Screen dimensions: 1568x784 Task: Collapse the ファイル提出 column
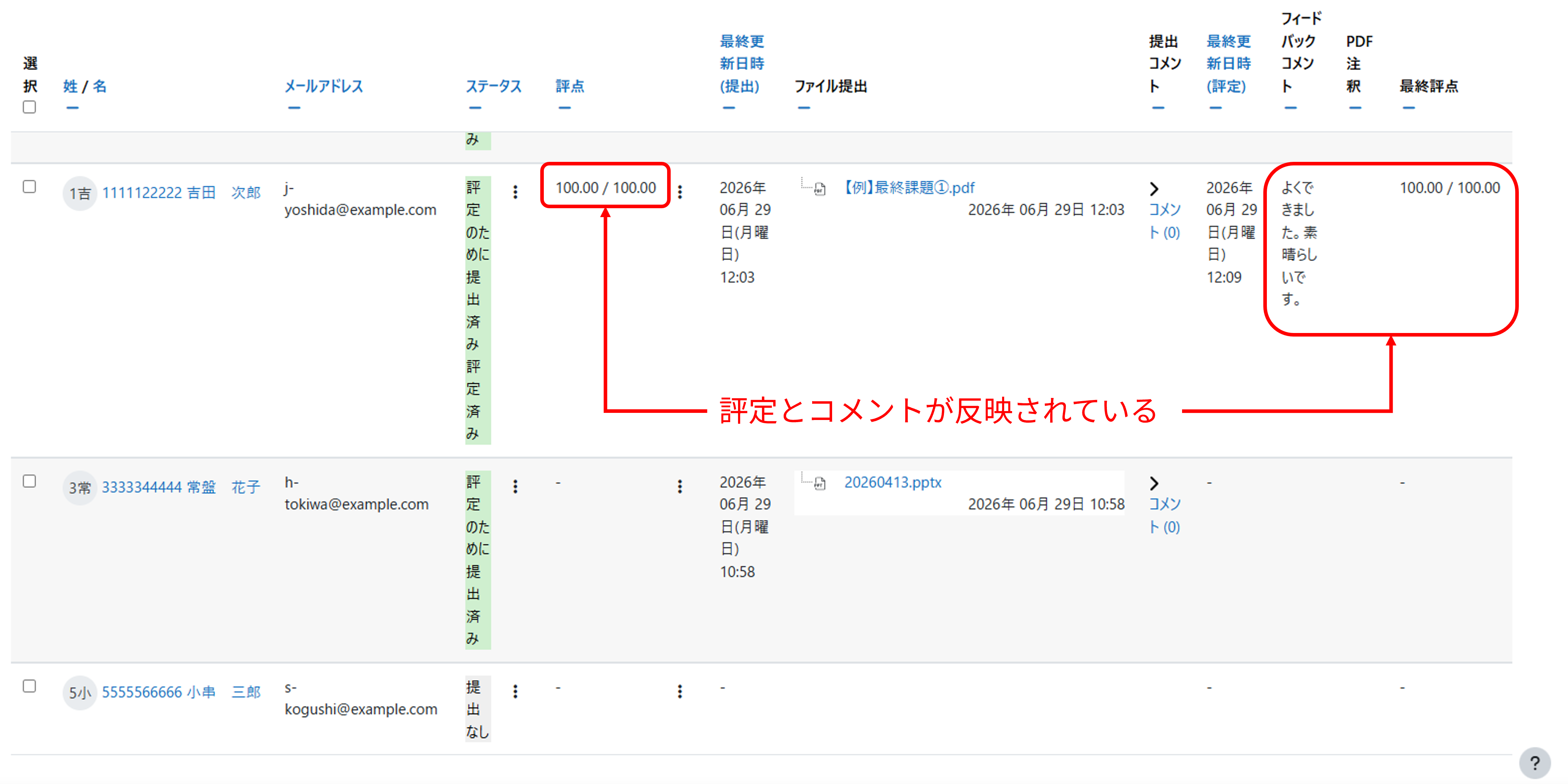pyautogui.click(x=804, y=108)
